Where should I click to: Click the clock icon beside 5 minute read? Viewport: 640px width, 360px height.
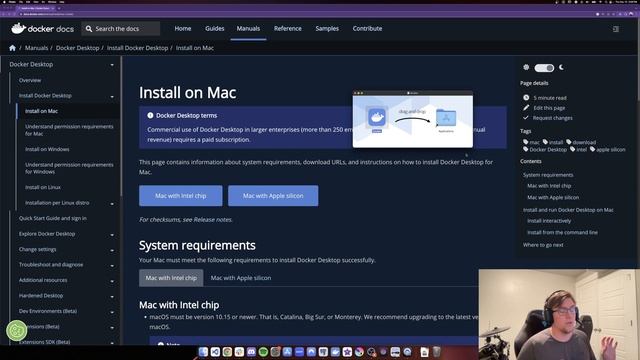pyautogui.click(x=526, y=98)
